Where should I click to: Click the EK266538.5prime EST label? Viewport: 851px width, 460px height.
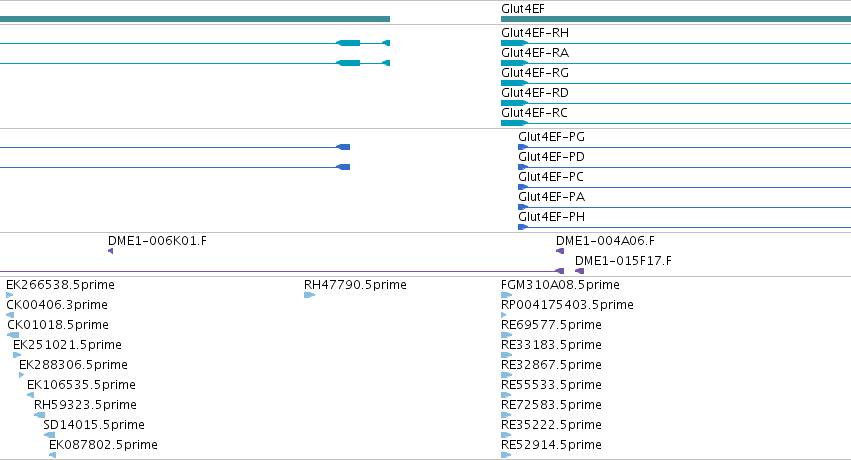pos(60,285)
